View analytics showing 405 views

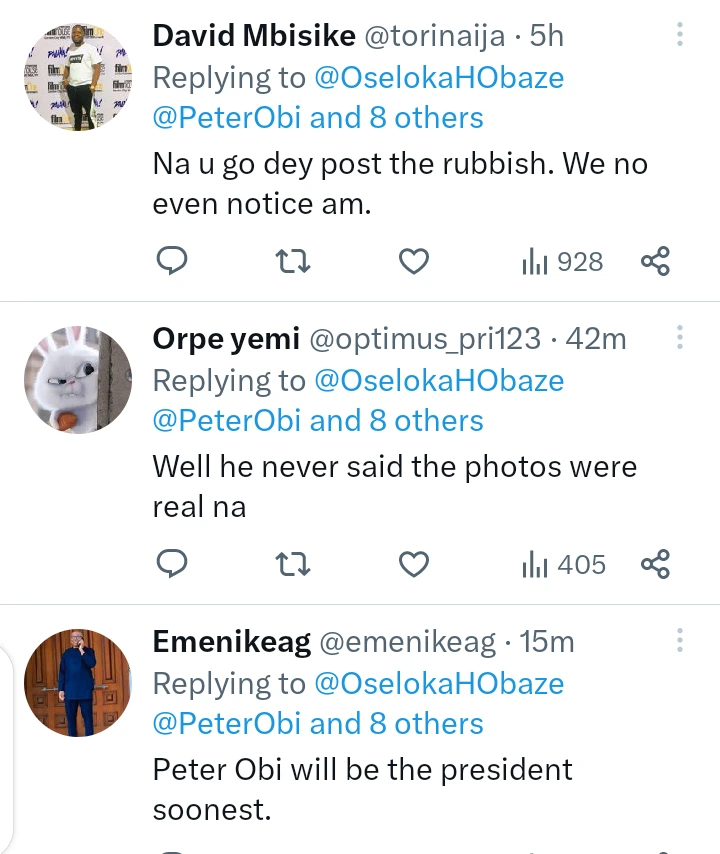(563, 565)
